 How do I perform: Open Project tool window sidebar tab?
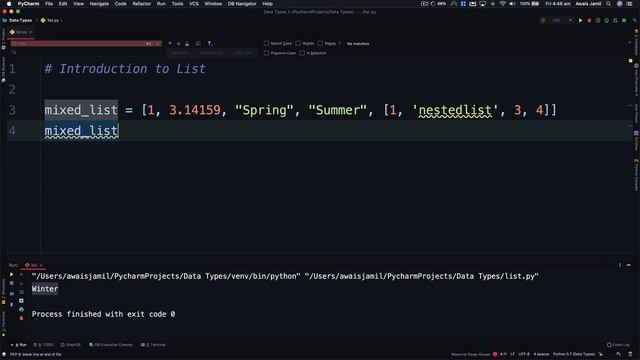point(3,38)
